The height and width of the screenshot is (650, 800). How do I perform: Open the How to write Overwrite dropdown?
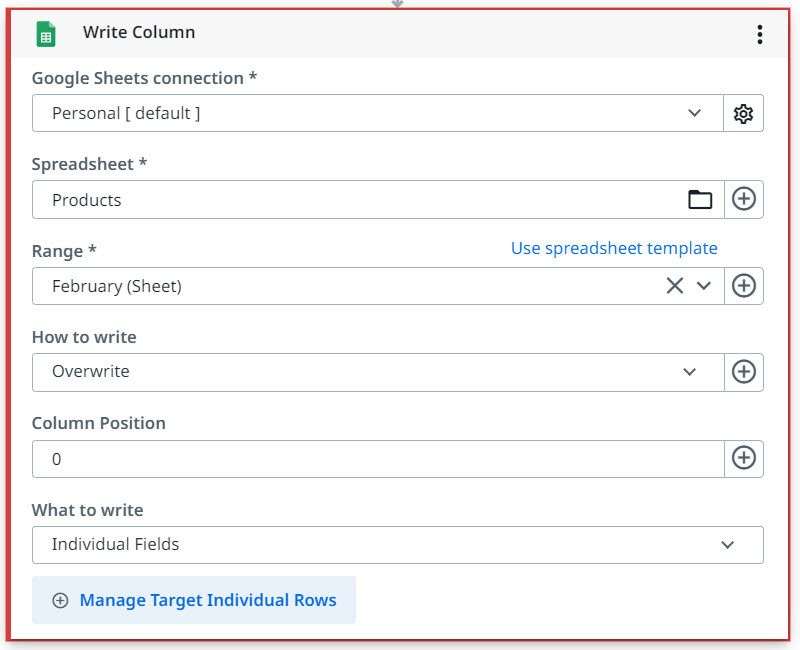point(689,372)
